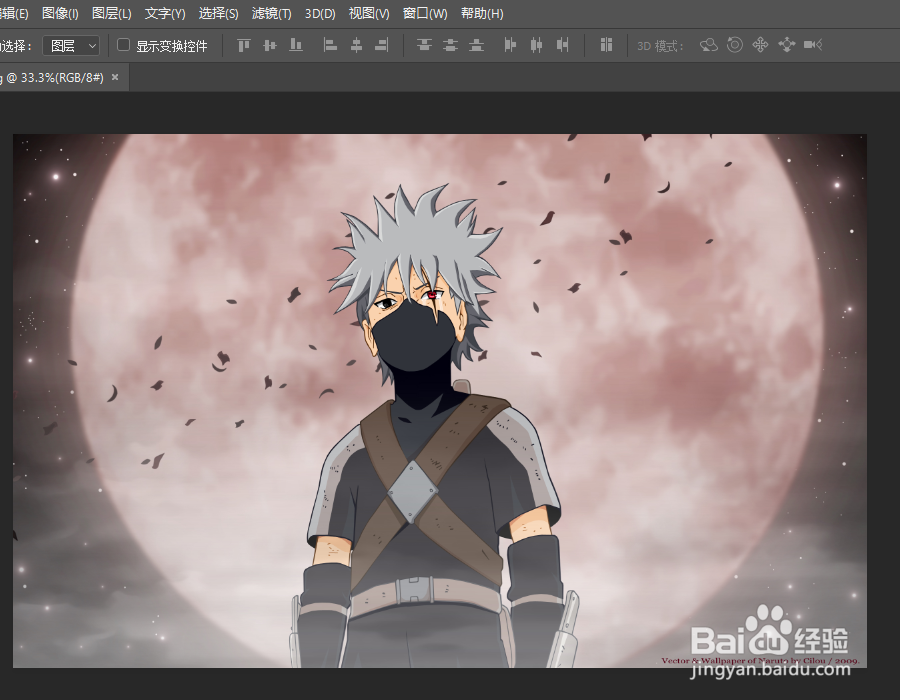Open the 图像(I) menu
This screenshot has height=700, width=900.
tap(60, 13)
